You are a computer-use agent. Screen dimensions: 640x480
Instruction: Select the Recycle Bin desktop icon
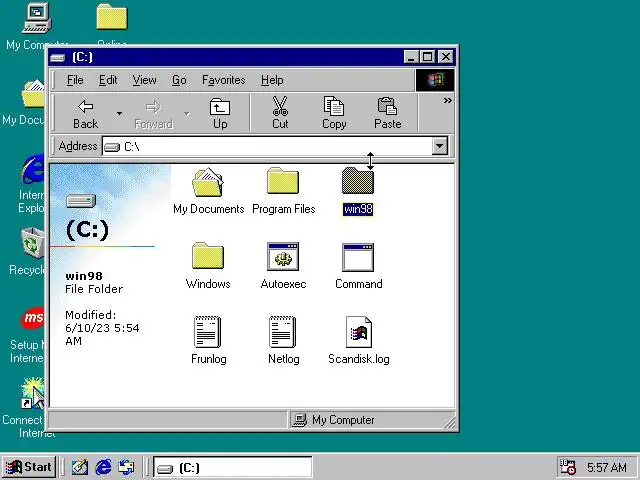click(x=27, y=252)
